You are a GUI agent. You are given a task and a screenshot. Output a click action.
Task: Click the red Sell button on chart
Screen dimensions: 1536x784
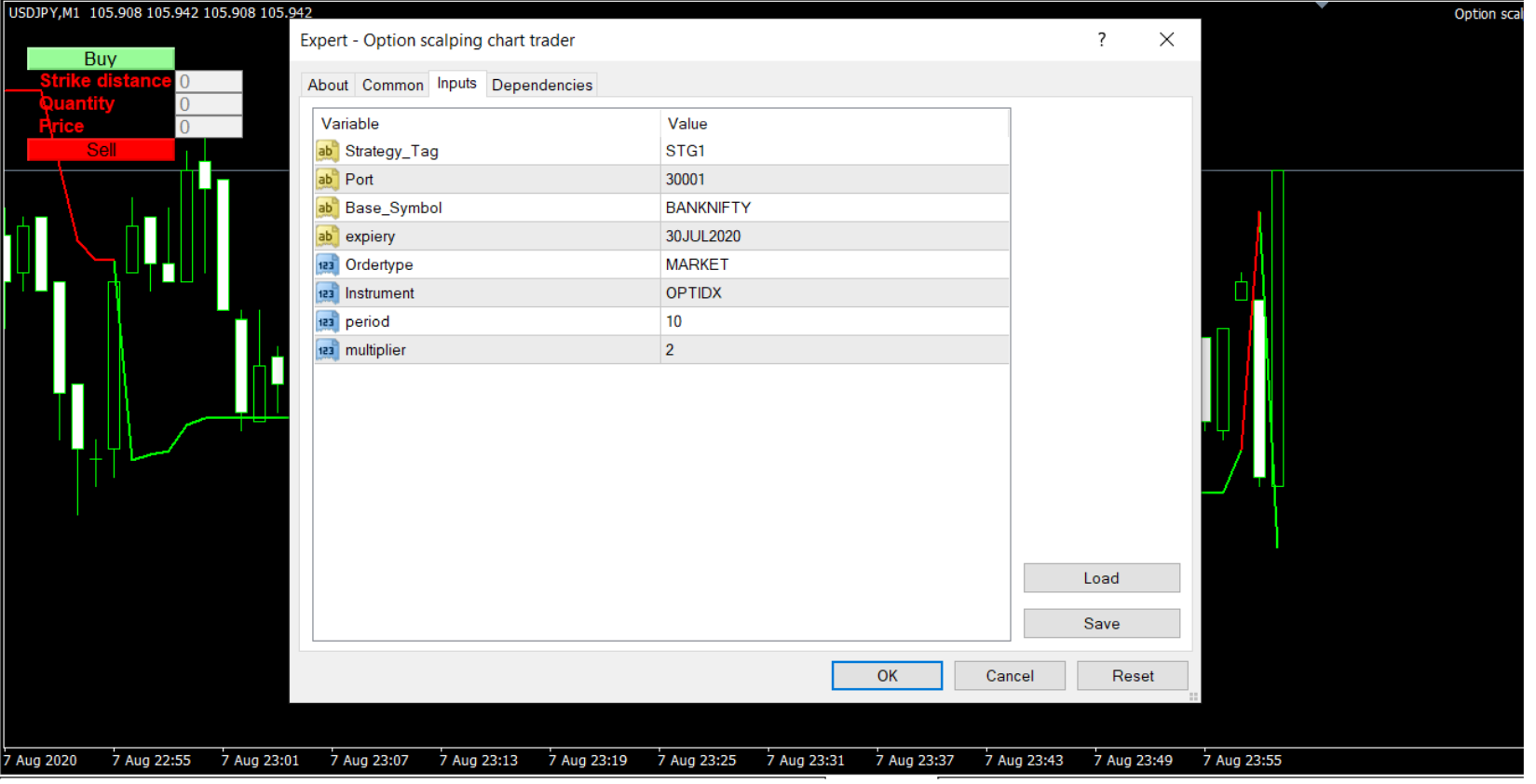click(x=101, y=150)
